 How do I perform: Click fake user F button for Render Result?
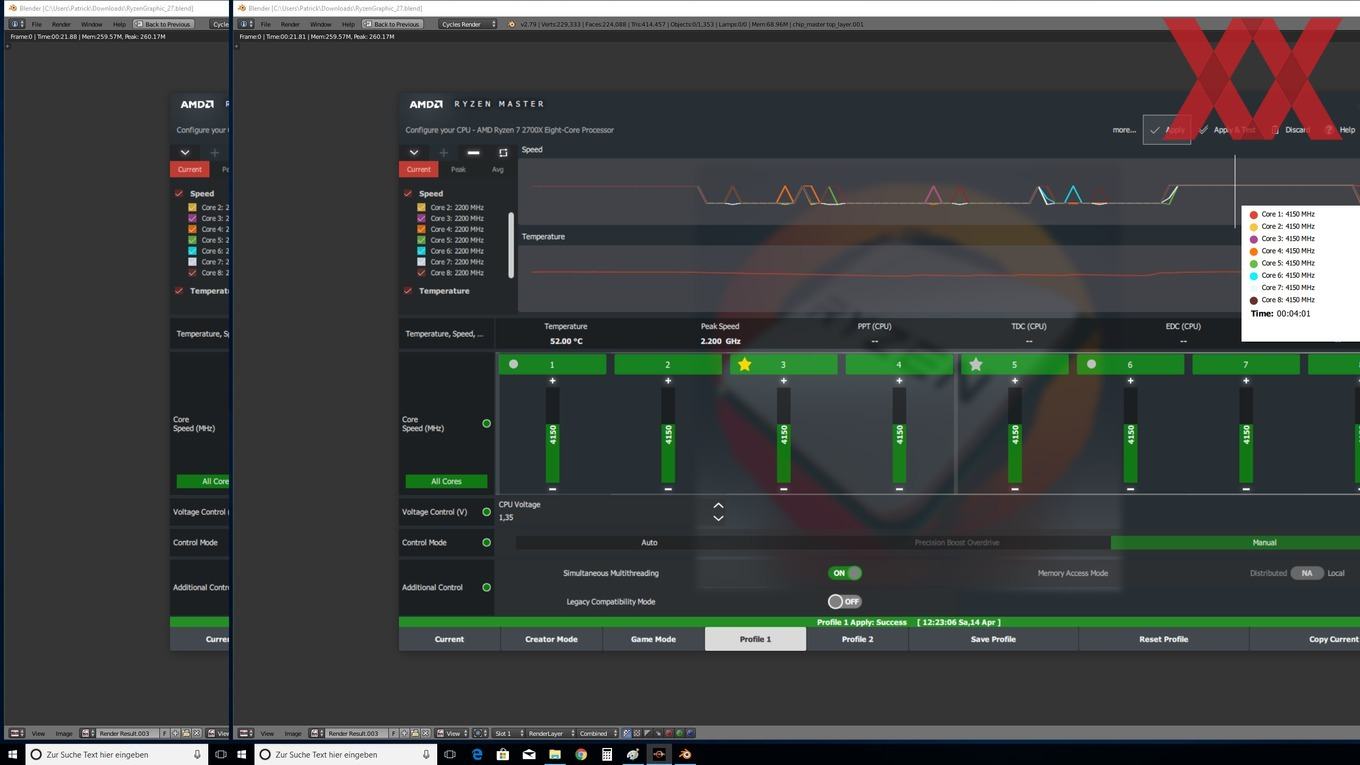point(393,733)
